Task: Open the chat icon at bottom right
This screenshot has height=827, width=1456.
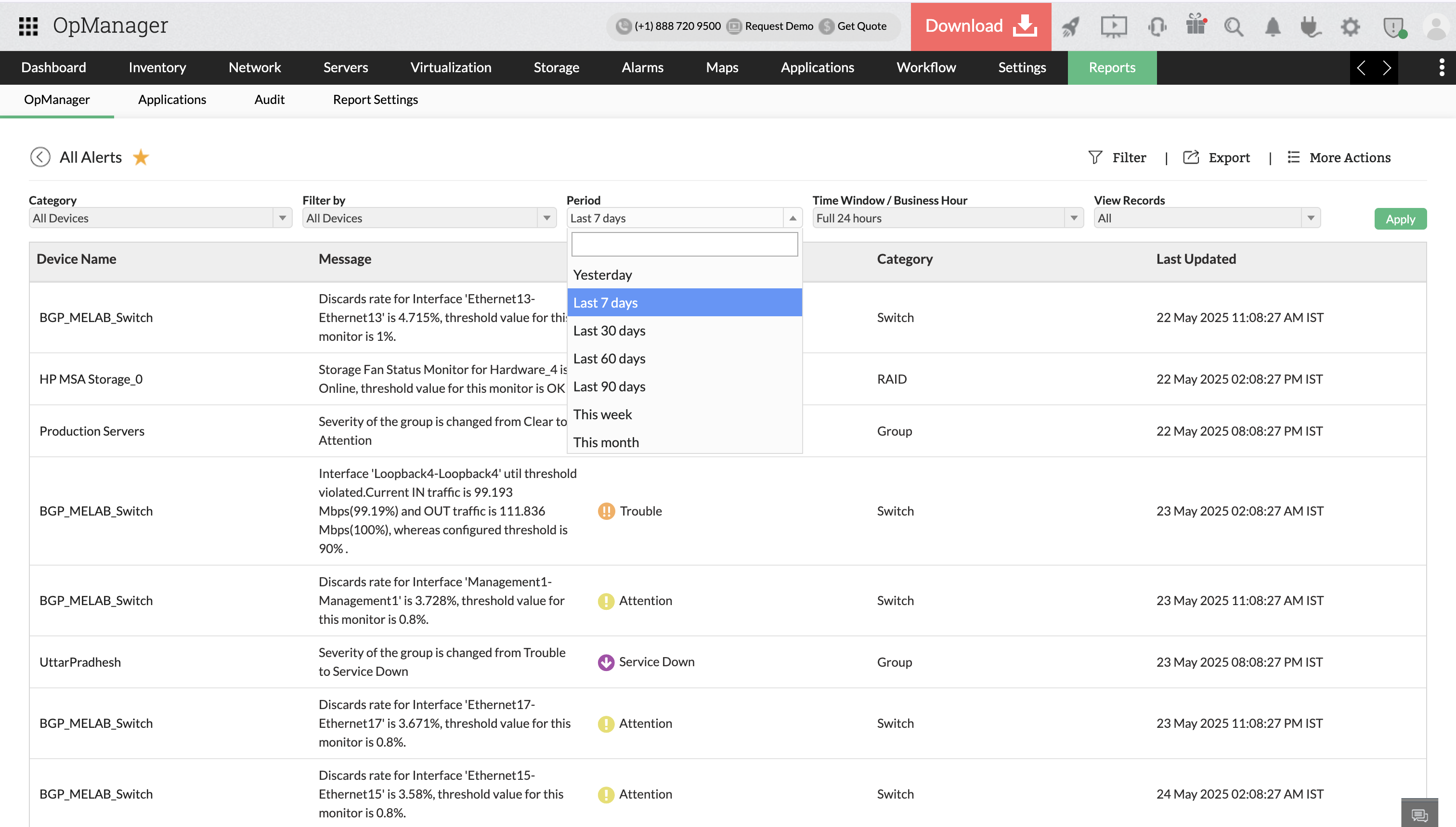Action: [1419, 814]
